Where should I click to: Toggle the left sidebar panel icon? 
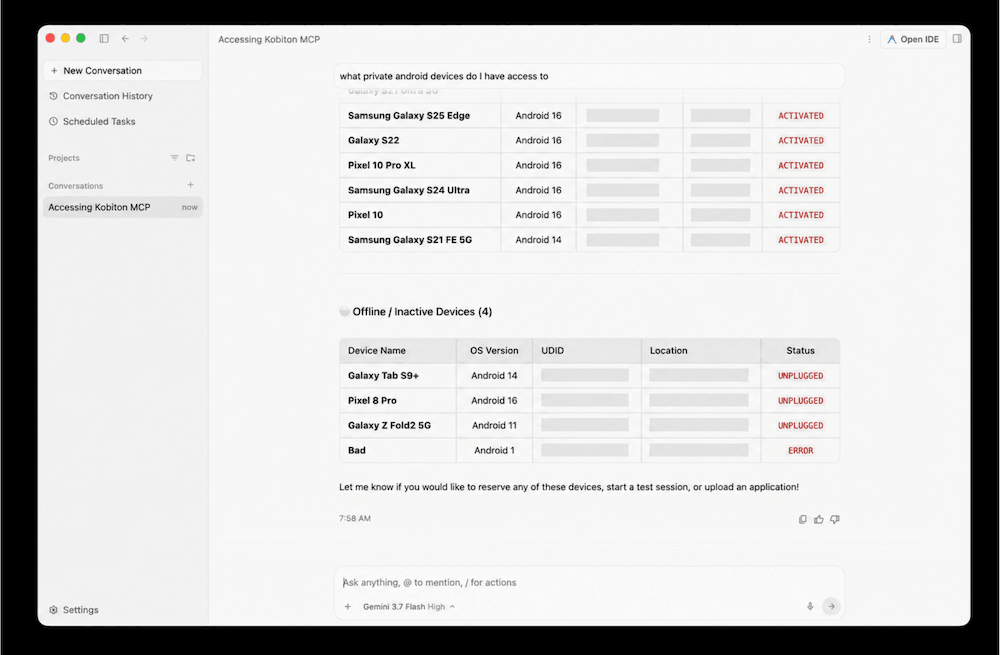(x=104, y=38)
